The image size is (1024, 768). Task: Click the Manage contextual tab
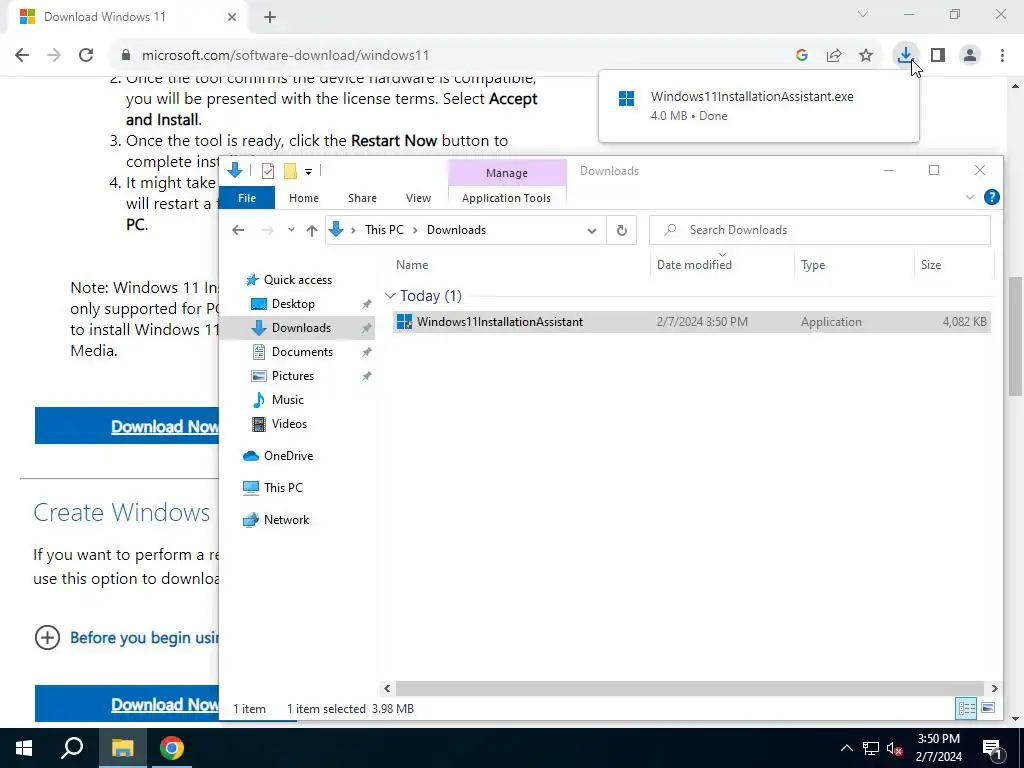coord(507,173)
